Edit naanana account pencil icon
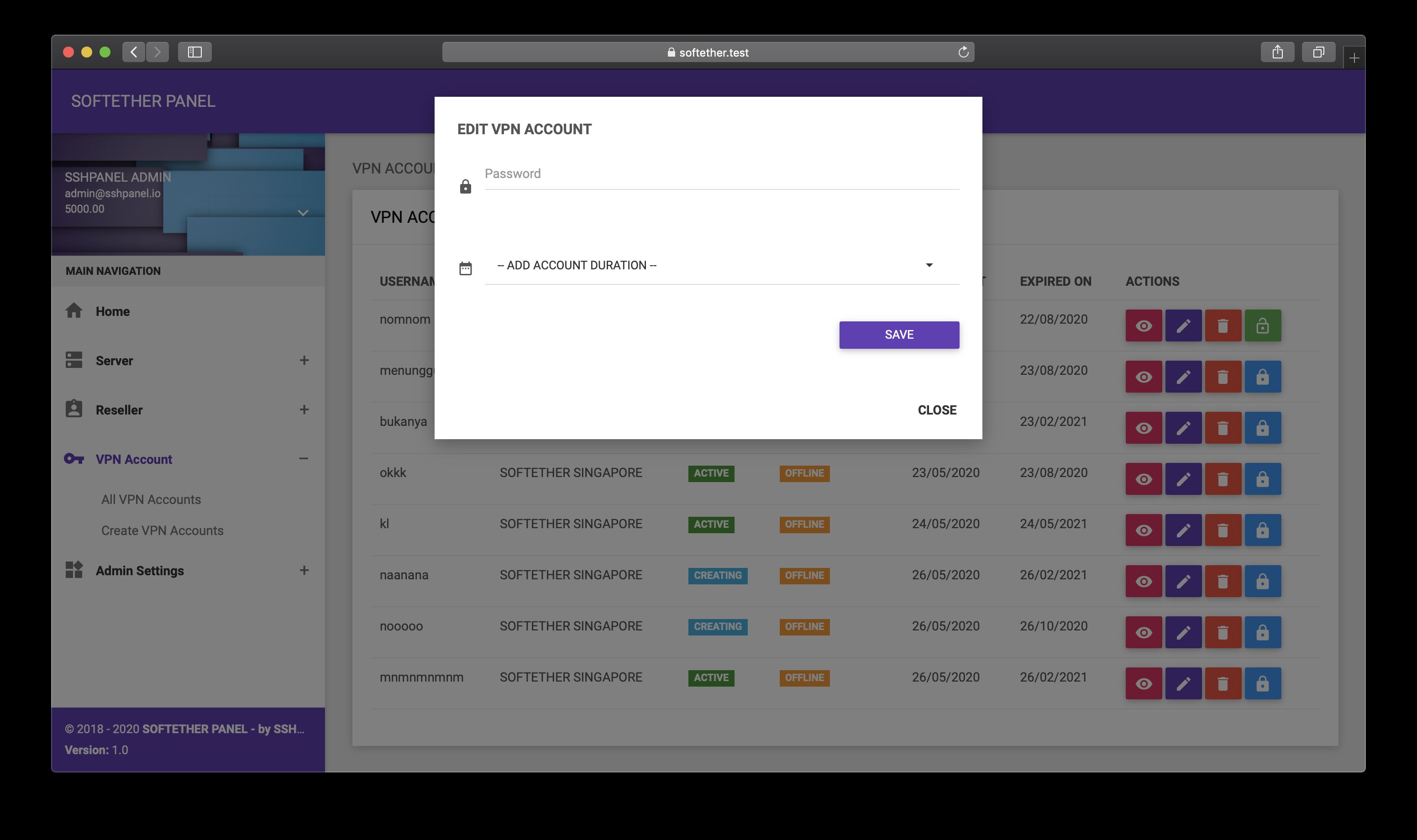The height and width of the screenshot is (840, 1417). tap(1183, 581)
